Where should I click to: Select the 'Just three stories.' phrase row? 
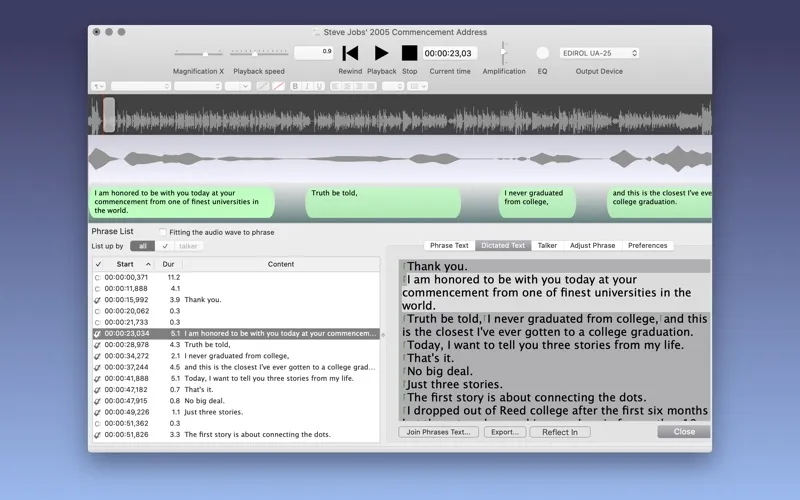tap(236, 412)
